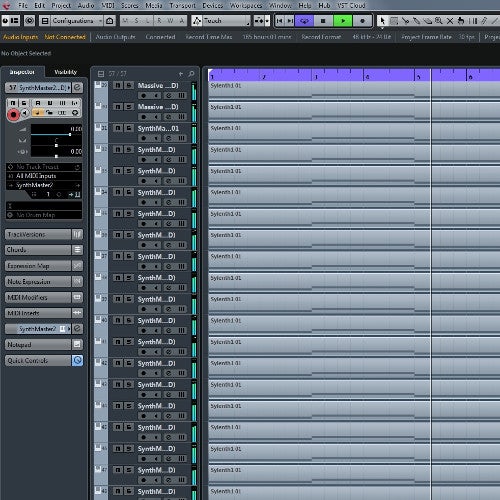Toggle Solo in the inspector track controls
The width and height of the screenshot is (500, 500).
[24, 103]
